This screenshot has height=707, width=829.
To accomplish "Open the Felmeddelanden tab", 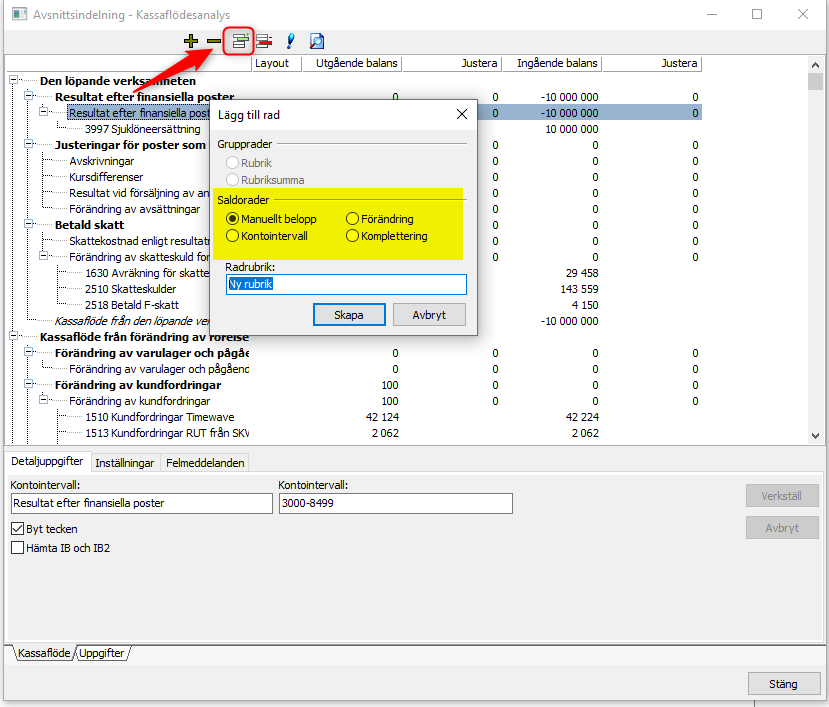I will 205,463.
